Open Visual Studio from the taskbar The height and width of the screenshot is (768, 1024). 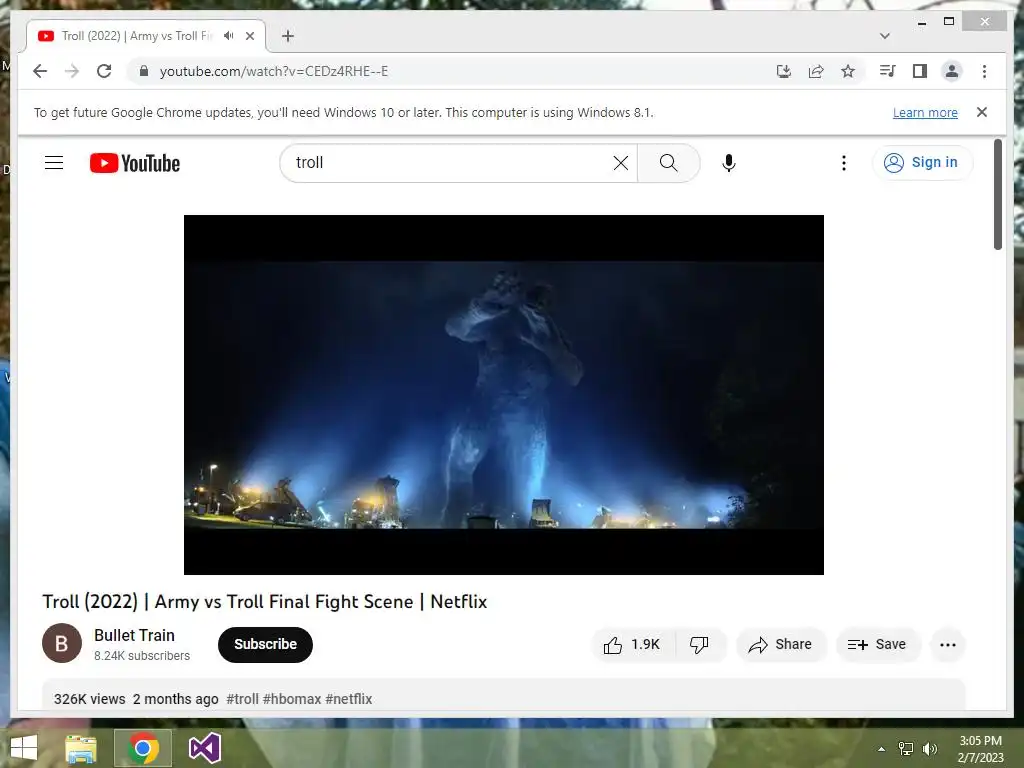point(204,748)
